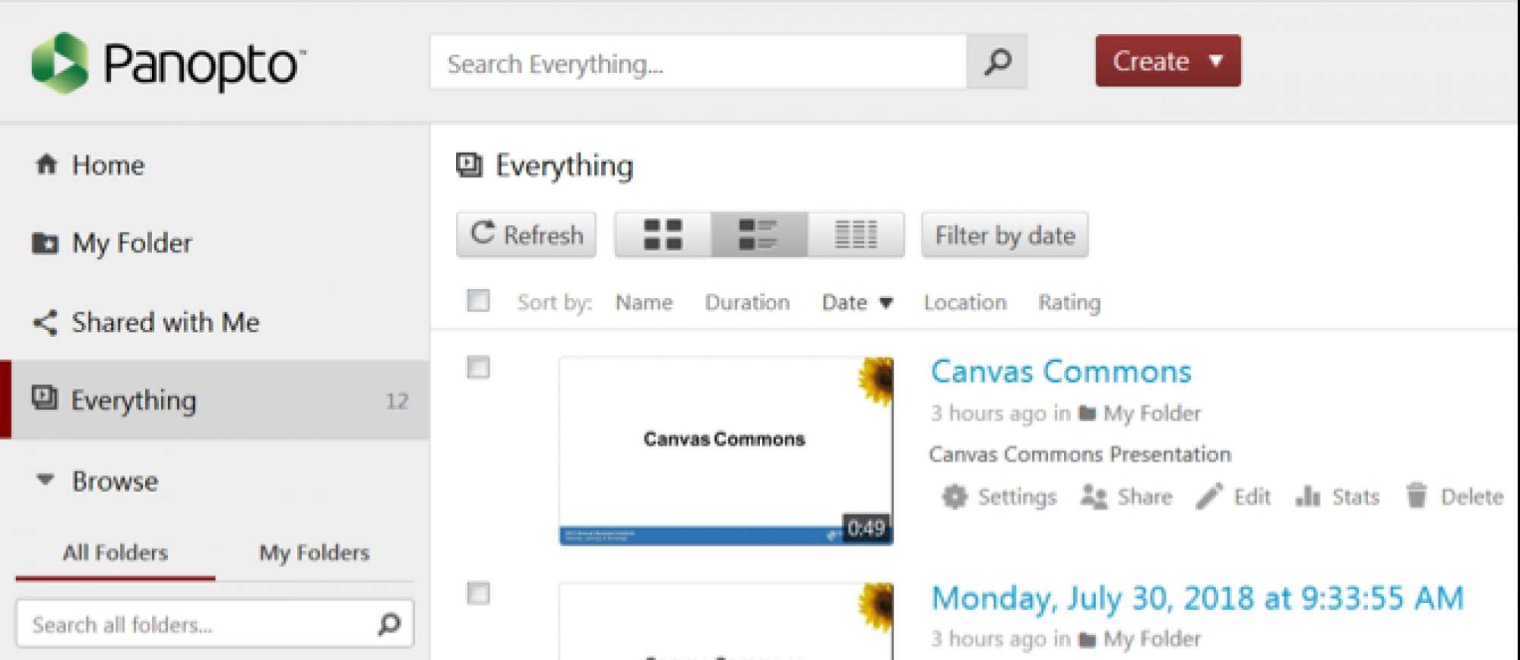The height and width of the screenshot is (660, 1520).
Task: Click the Panopto logo
Action: (x=168, y=63)
